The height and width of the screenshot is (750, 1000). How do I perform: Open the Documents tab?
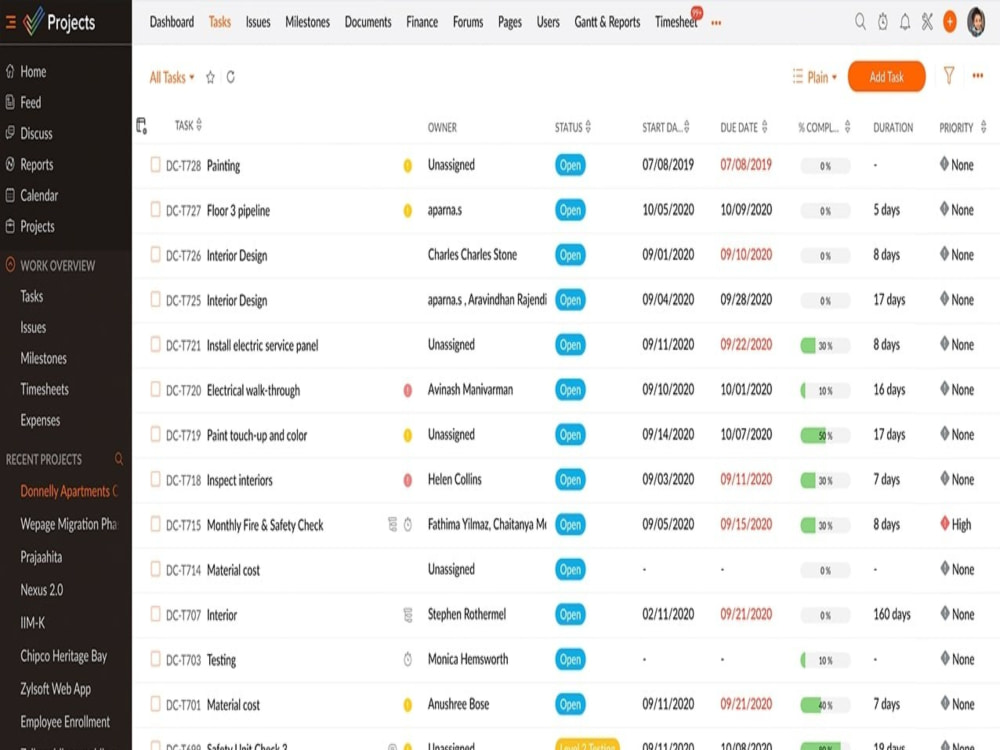(x=368, y=22)
